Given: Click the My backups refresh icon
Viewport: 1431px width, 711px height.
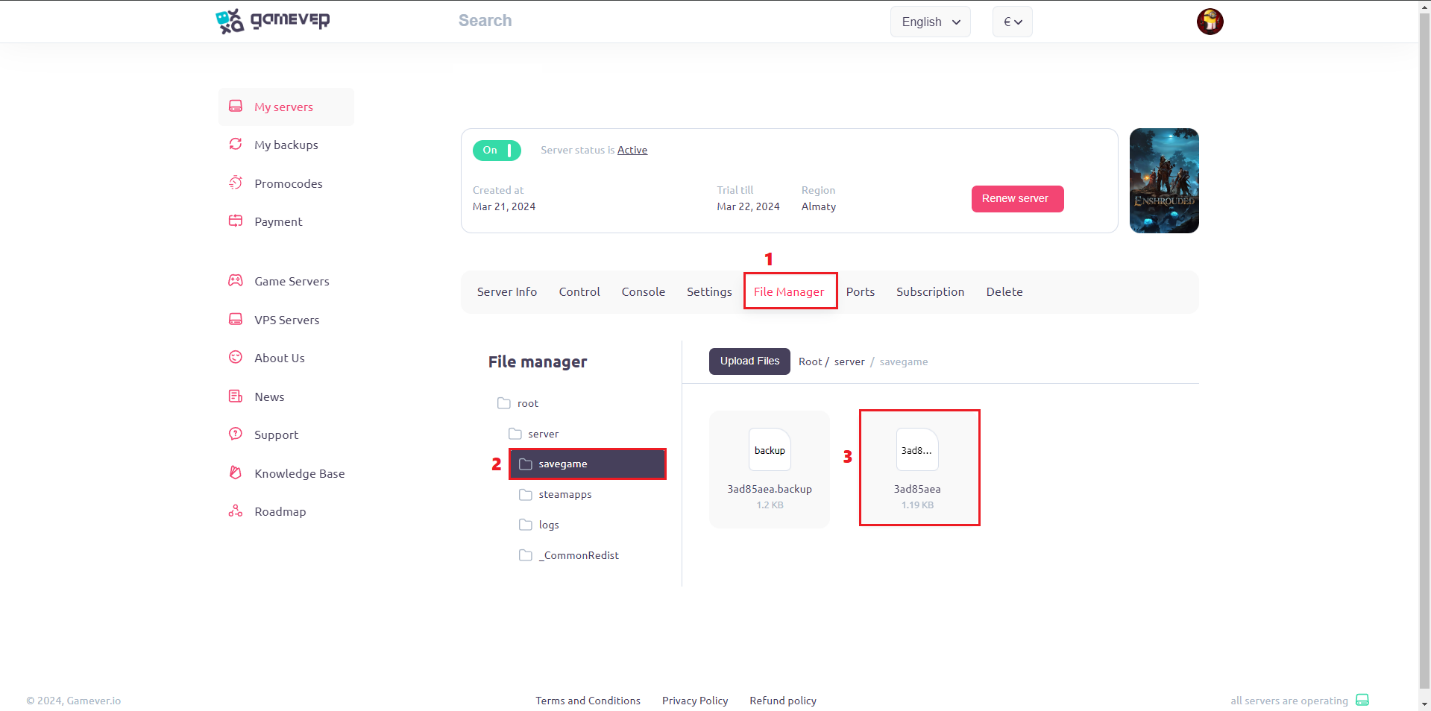Looking at the screenshot, I should (x=235, y=144).
